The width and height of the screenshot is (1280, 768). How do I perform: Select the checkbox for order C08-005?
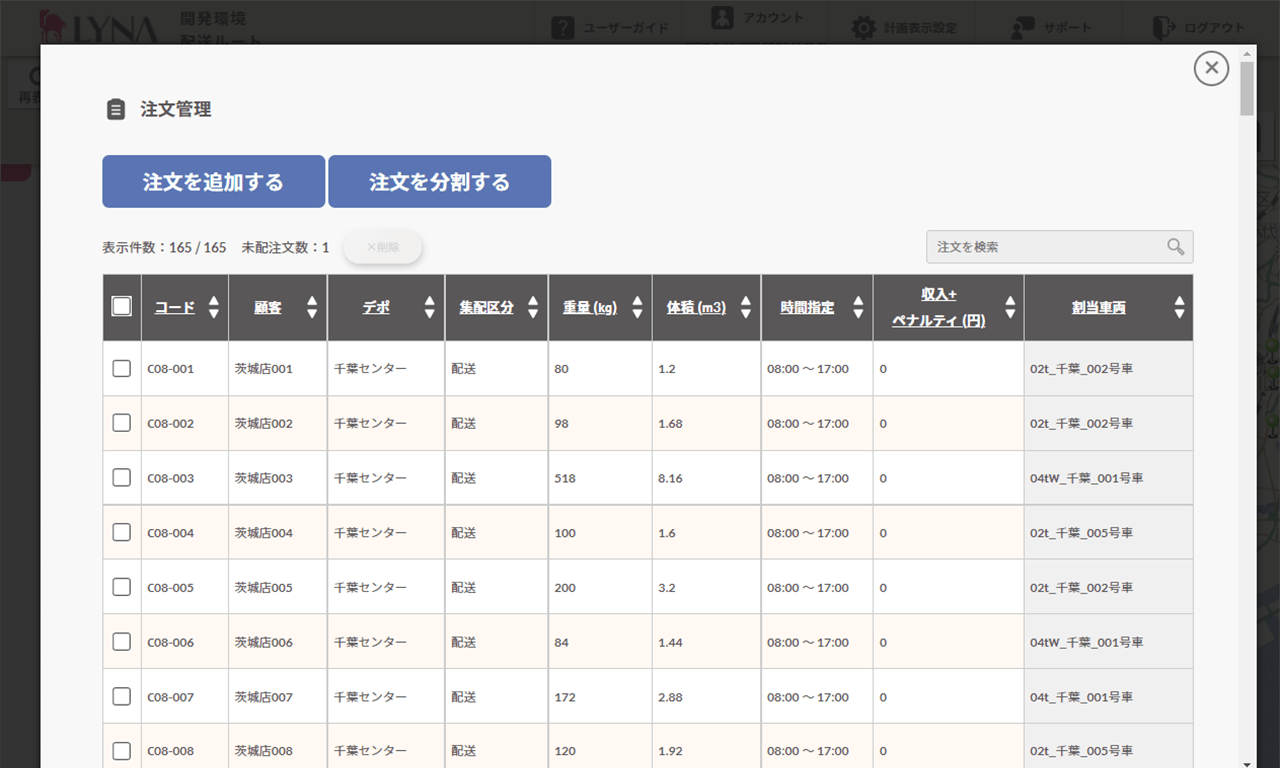point(122,587)
